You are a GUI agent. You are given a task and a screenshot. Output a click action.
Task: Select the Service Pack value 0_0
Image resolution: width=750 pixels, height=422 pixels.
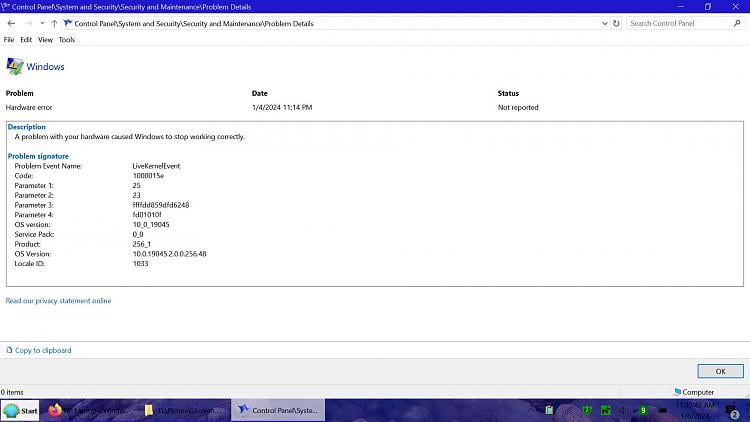tap(138, 234)
